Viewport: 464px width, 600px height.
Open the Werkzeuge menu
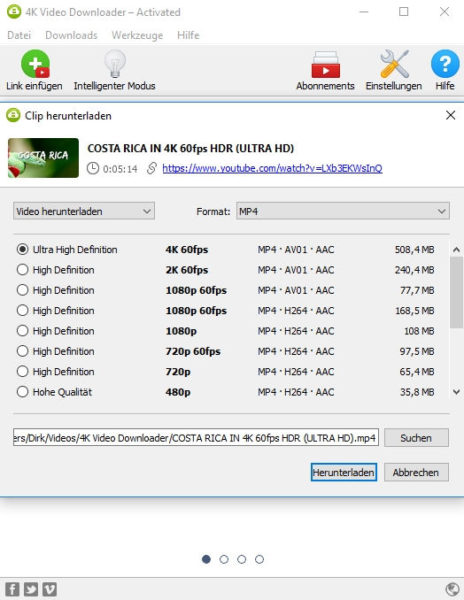coord(137,35)
